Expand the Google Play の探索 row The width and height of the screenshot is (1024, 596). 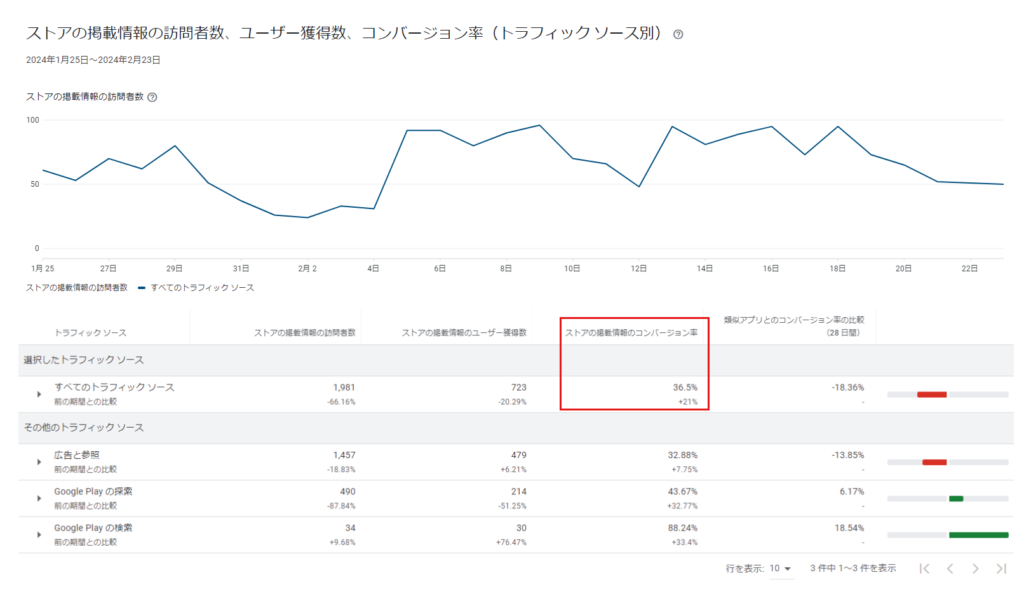coord(39,499)
